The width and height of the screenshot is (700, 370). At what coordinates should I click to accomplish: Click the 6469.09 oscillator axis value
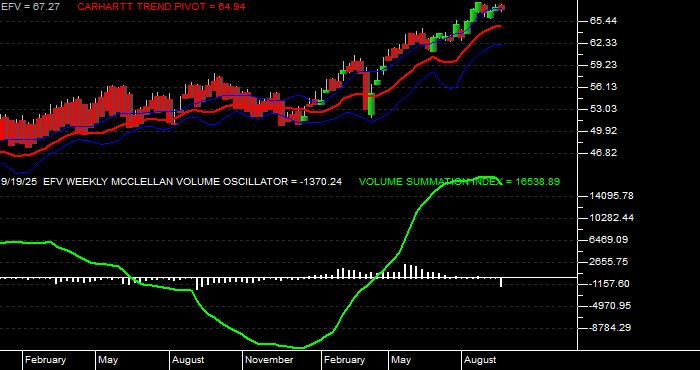pos(609,240)
